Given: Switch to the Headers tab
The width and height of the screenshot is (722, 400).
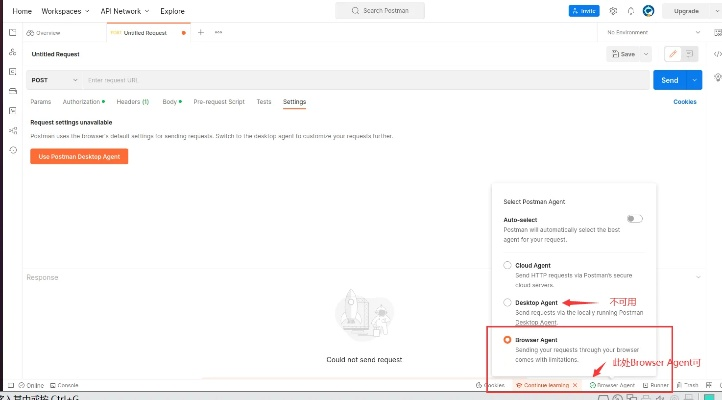Looking at the screenshot, I should [132, 102].
